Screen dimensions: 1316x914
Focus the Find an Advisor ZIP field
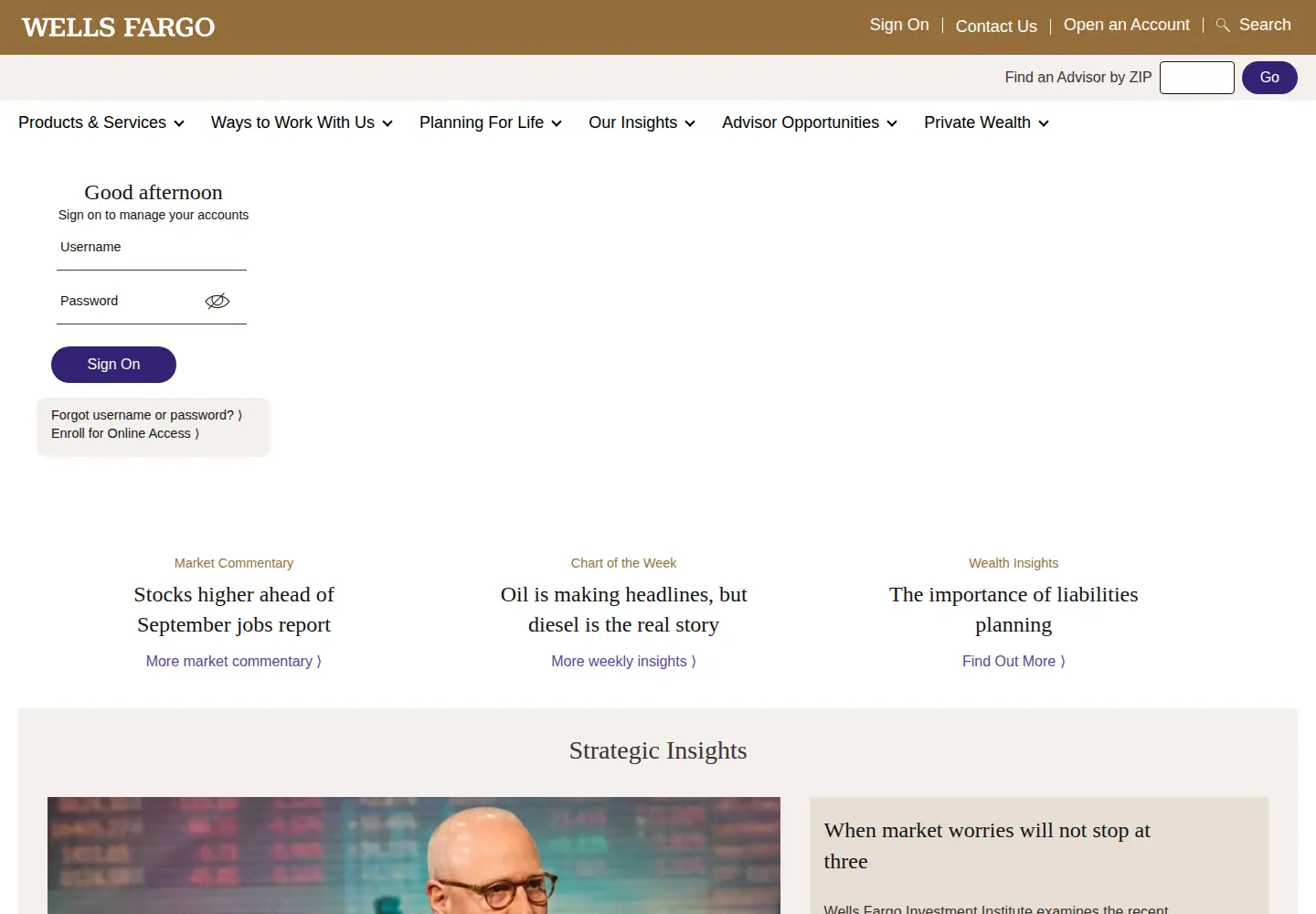pos(1197,78)
